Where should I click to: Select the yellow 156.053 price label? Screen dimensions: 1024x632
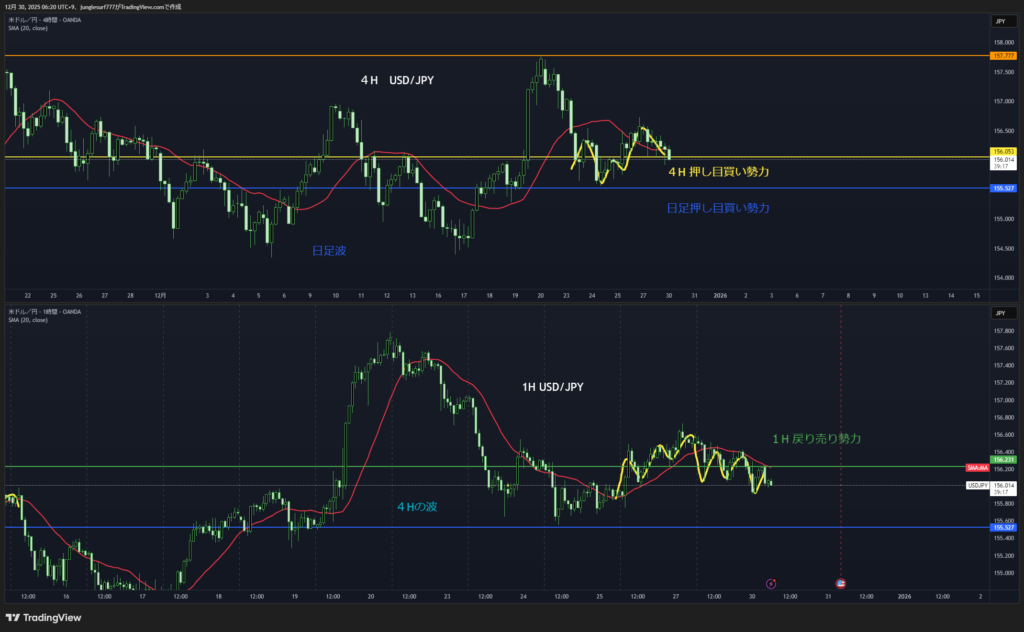(x=1003, y=152)
